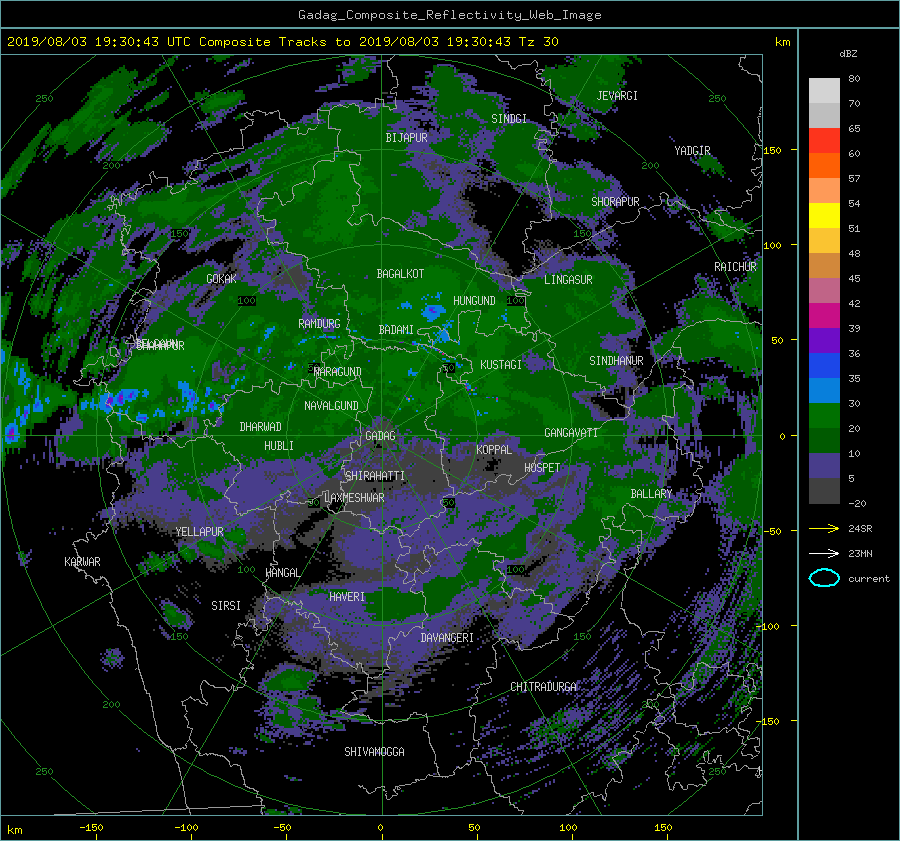Click the SINDHANUR city label

click(x=616, y=361)
